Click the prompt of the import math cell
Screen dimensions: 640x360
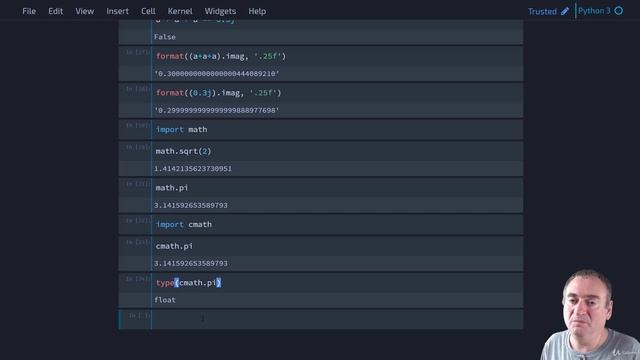[x=138, y=126]
